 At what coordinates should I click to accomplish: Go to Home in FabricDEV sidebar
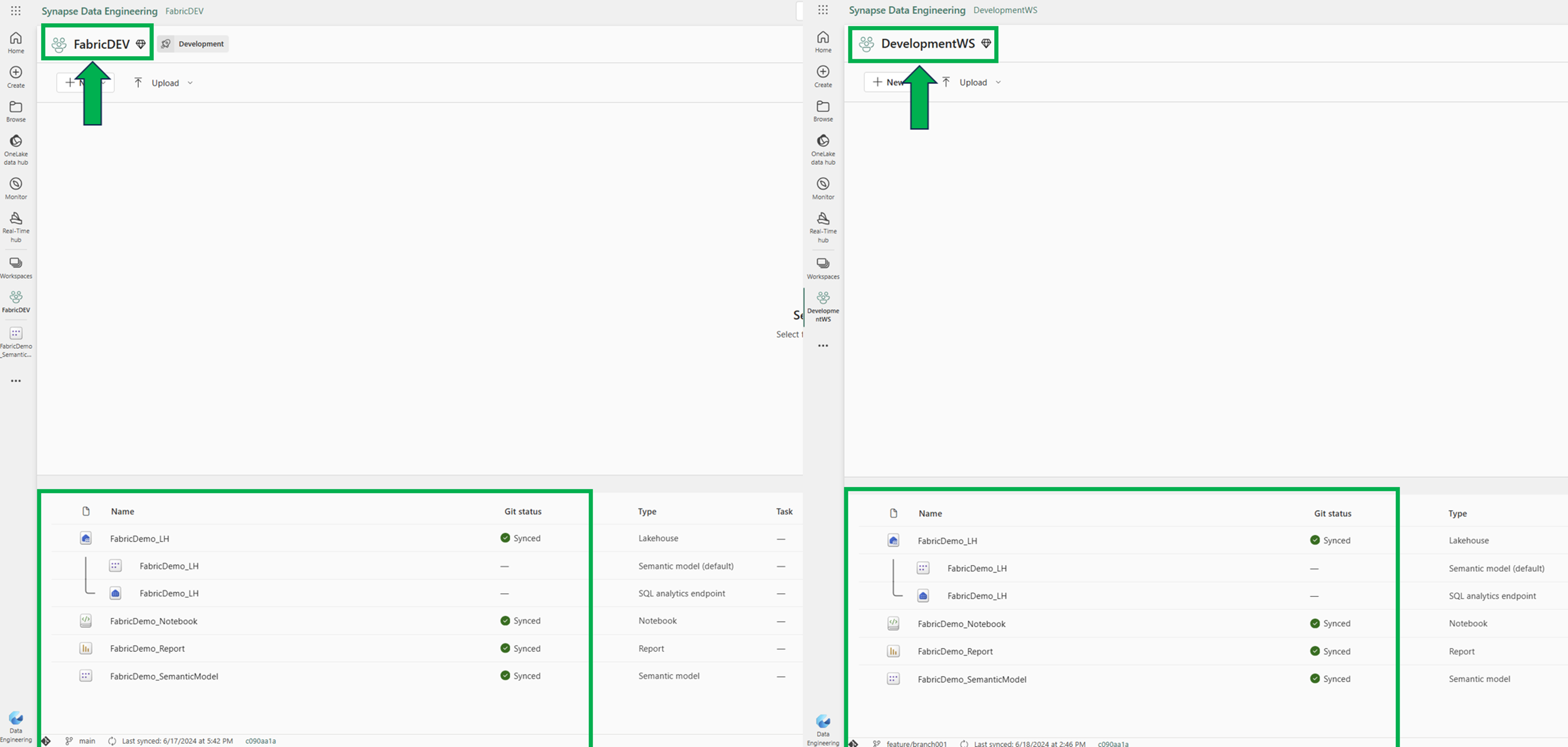pyautogui.click(x=16, y=43)
